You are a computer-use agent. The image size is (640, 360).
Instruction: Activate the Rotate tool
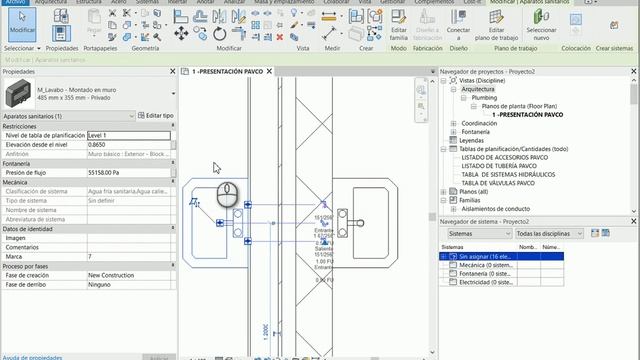point(220,33)
